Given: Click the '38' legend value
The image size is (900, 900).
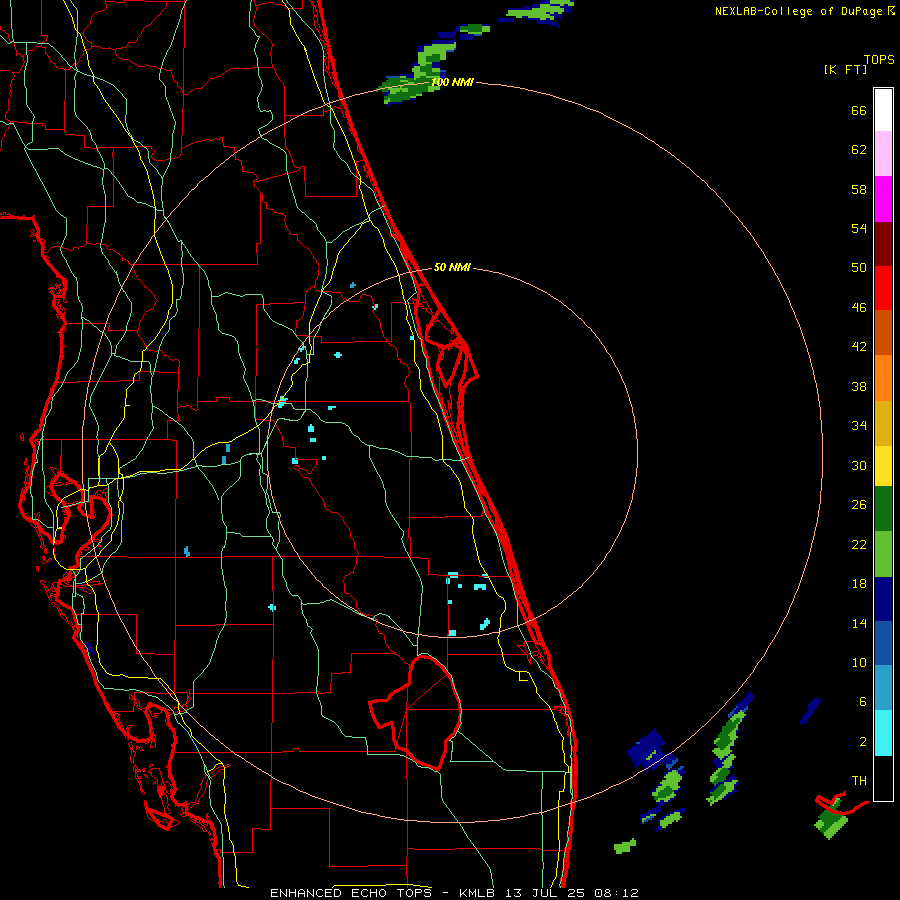Looking at the screenshot, I should point(859,386).
